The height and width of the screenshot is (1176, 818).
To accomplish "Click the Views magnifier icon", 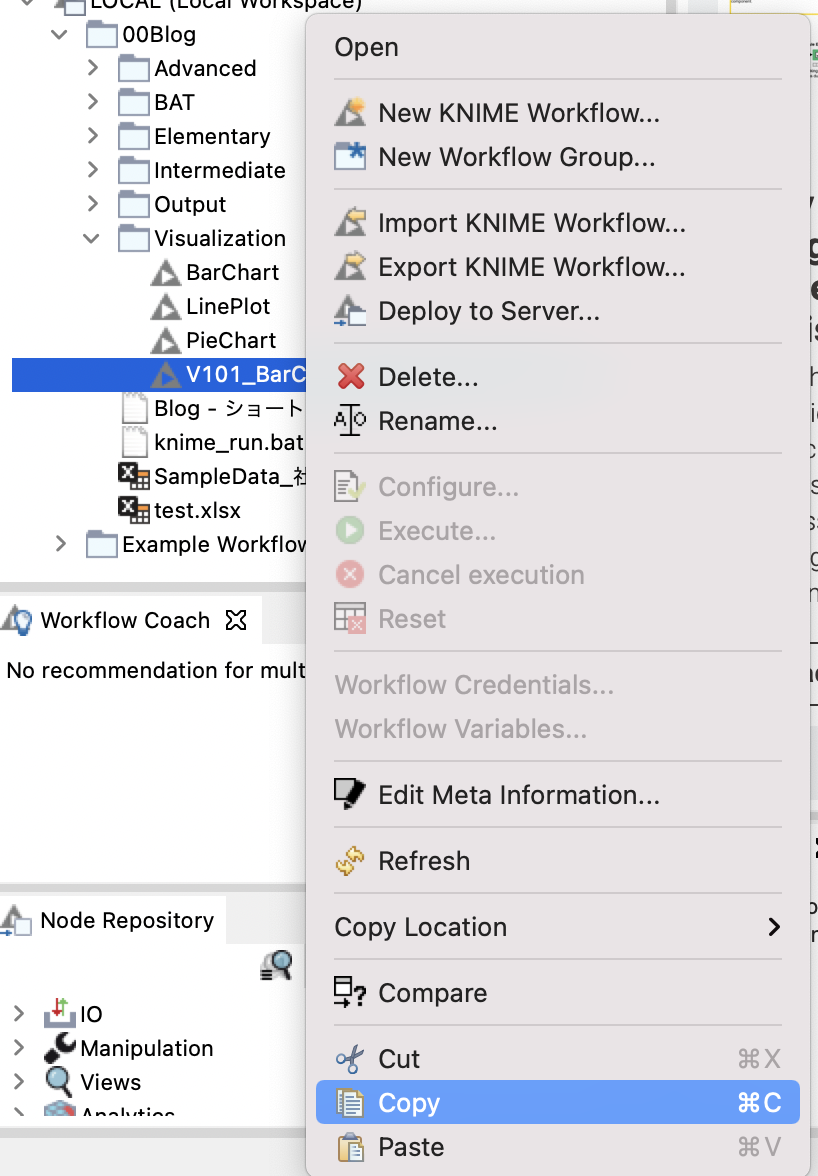I will [x=58, y=1082].
